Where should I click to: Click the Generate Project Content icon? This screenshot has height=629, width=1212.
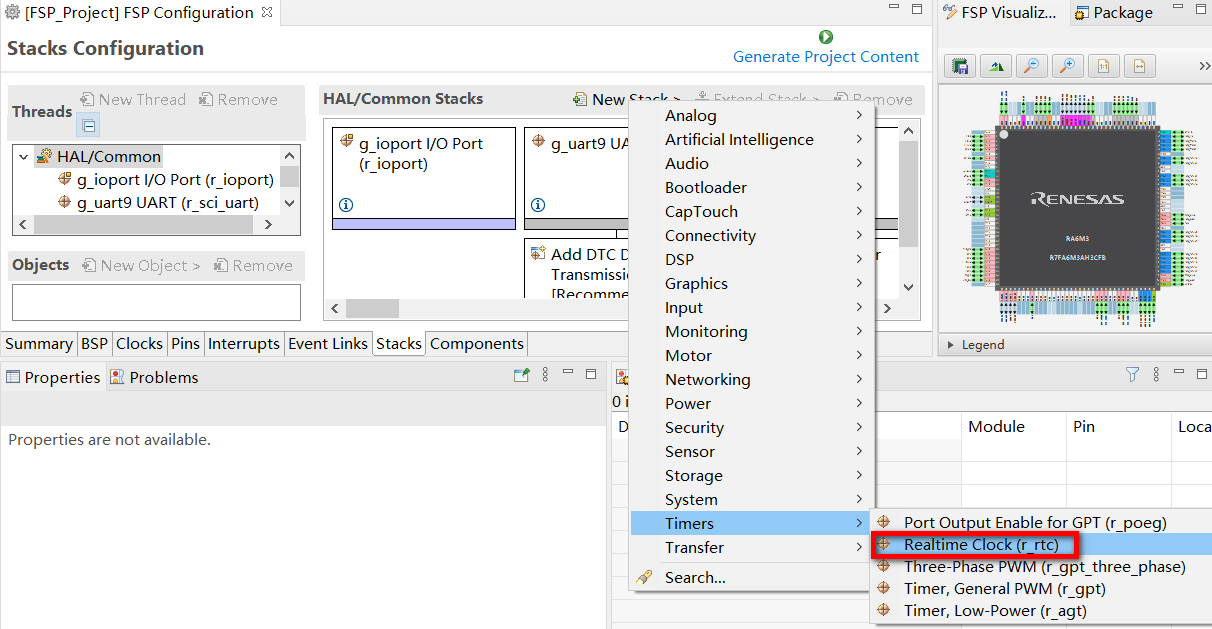pos(826,37)
